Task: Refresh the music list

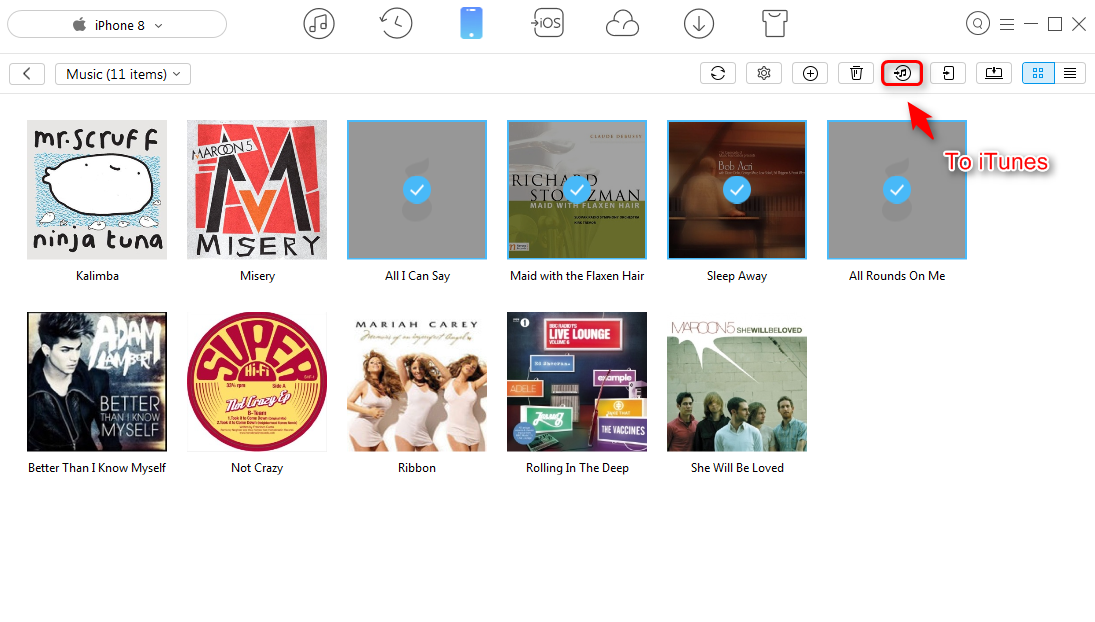Action: click(718, 73)
